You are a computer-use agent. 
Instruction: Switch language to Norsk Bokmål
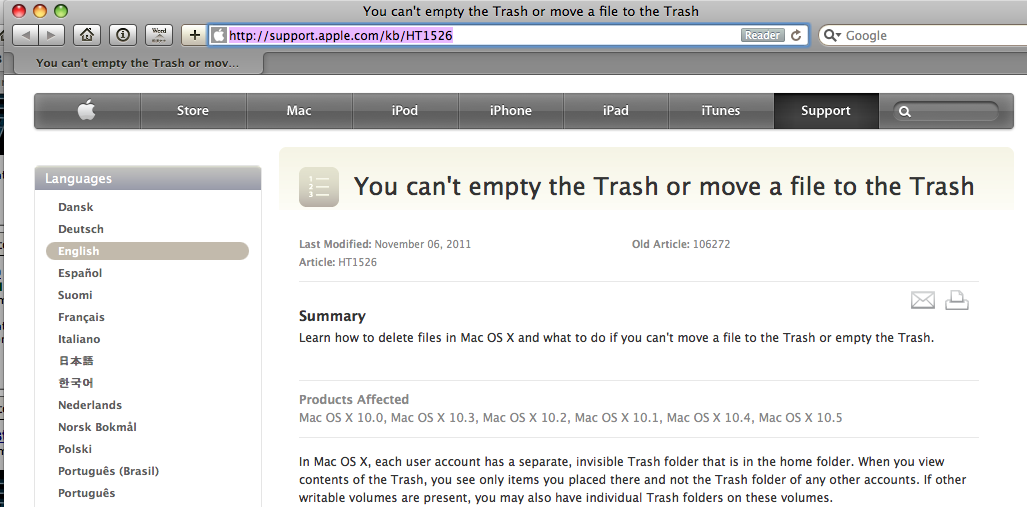97,427
